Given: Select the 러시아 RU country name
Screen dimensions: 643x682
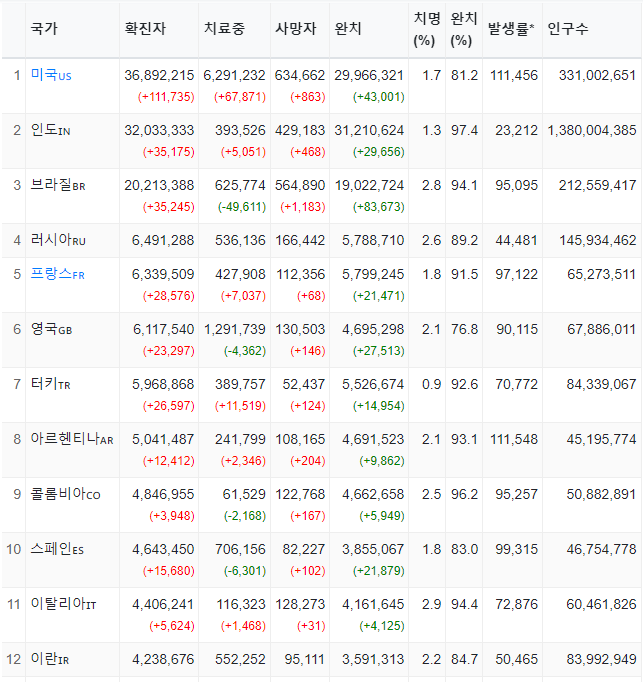Looking at the screenshot, I should tap(58, 240).
